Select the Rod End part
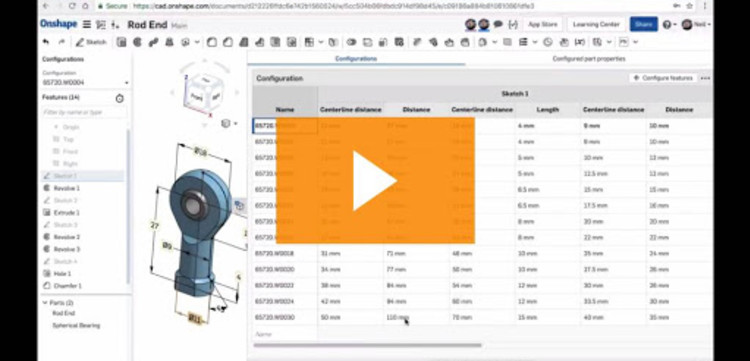 pos(63,313)
